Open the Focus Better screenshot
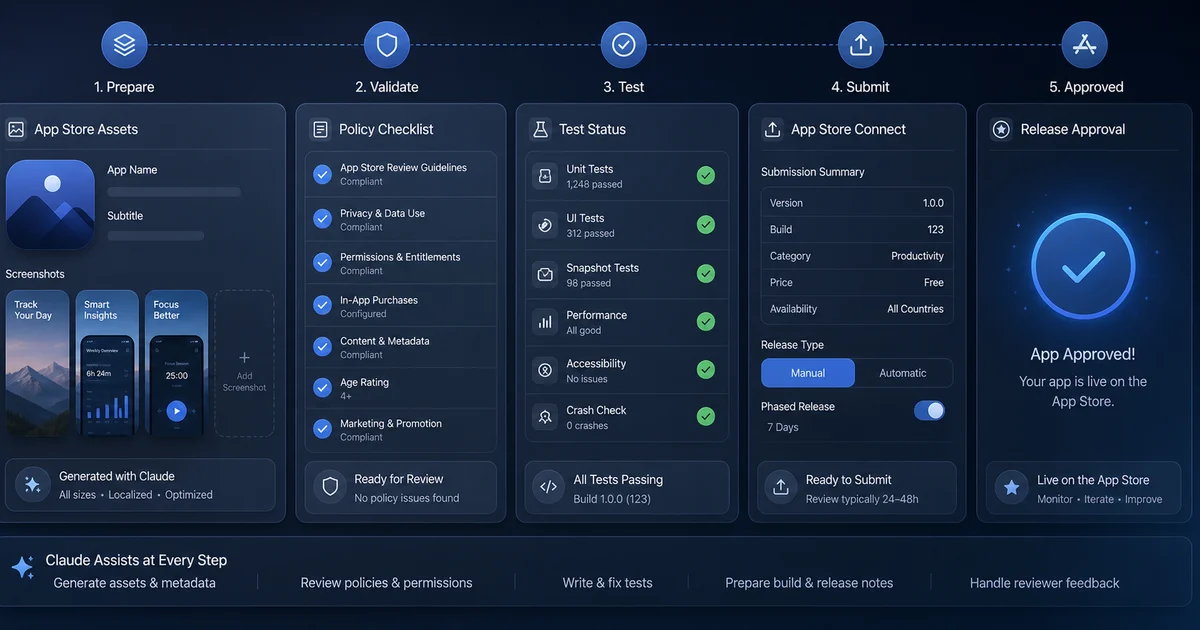This screenshot has width=1200, height=630. [176, 364]
